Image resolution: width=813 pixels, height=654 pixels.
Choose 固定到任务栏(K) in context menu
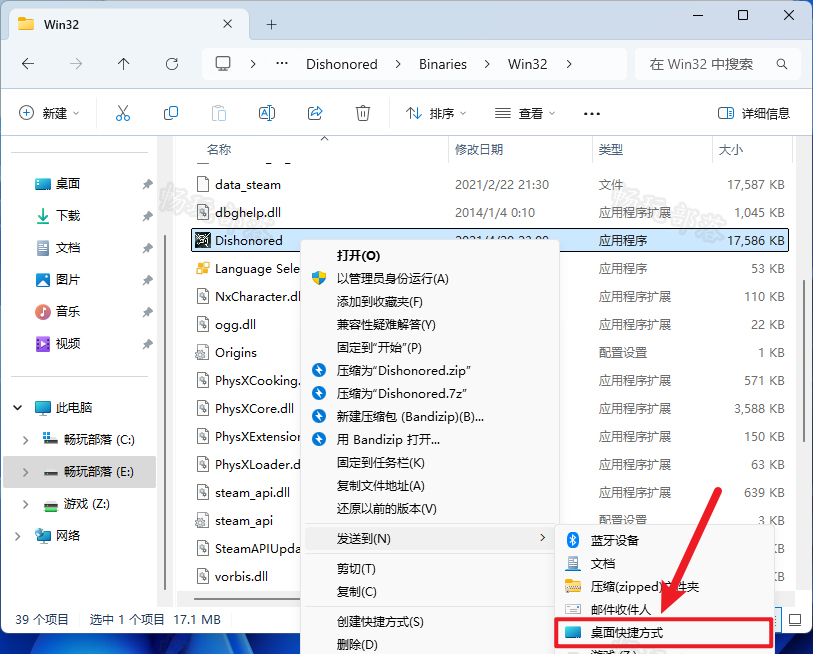381,463
